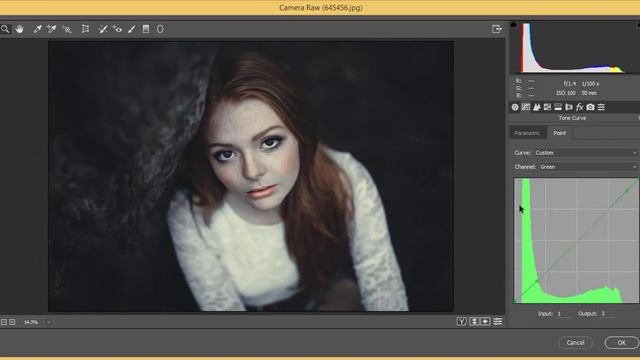Open the Lens Corrections panel icon
Image resolution: width=640 pixels, height=360 pixels.
coord(569,107)
